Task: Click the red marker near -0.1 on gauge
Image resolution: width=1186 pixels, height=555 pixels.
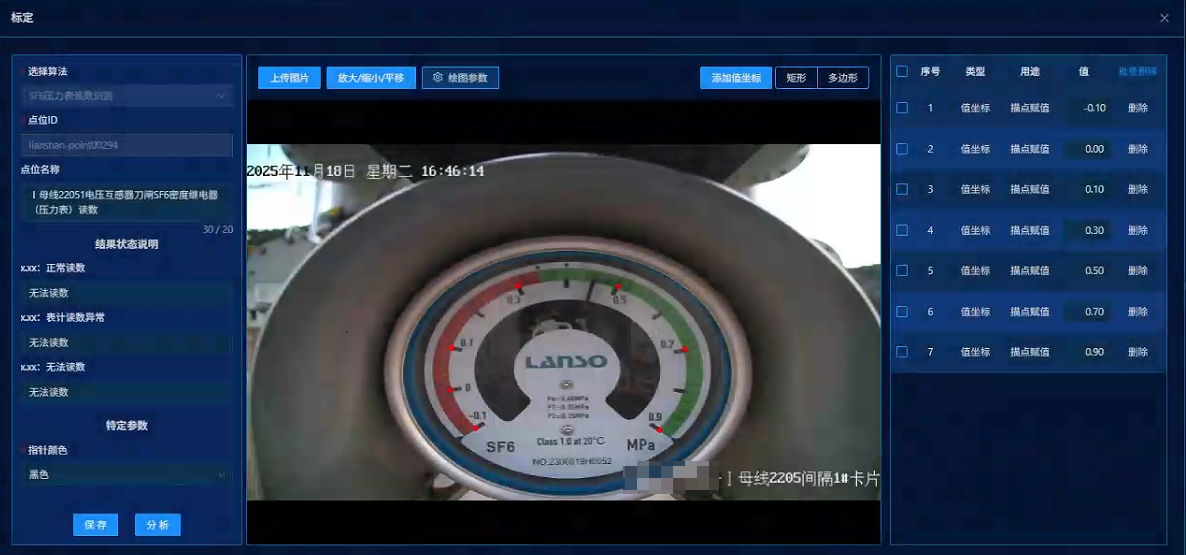Action: (x=473, y=428)
